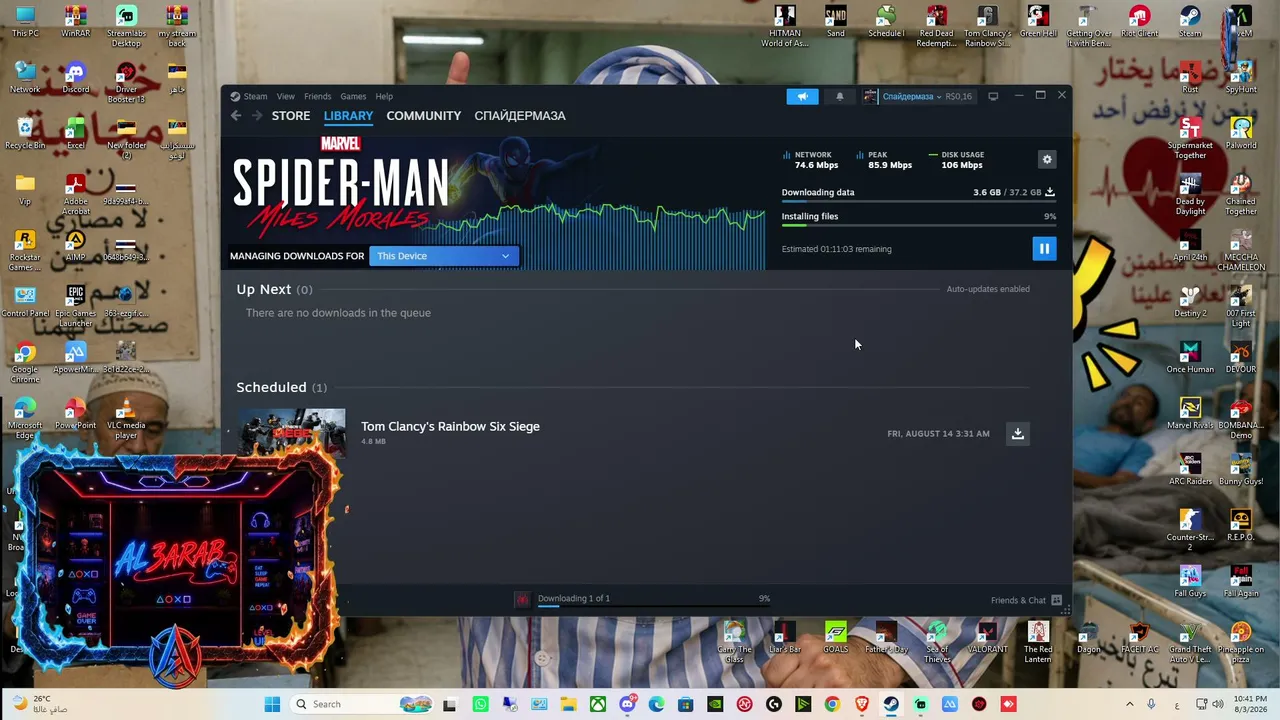Viewport: 1280px width, 720px height.
Task: Pause the Spider-Man download
Action: [x=1044, y=249]
